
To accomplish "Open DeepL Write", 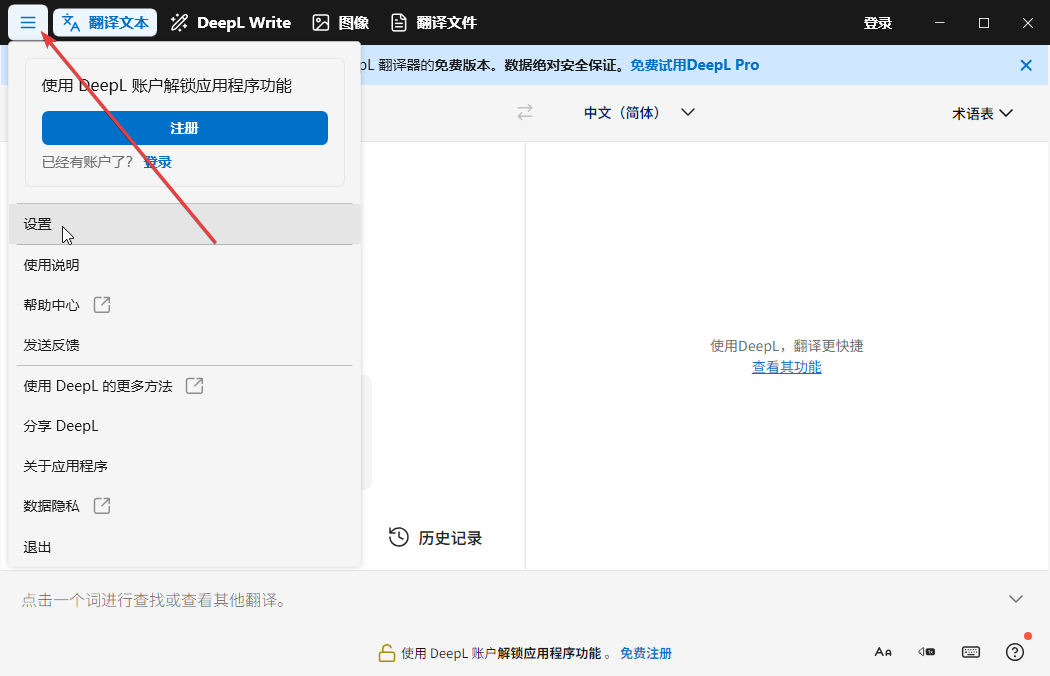I will click(x=230, y=22).
